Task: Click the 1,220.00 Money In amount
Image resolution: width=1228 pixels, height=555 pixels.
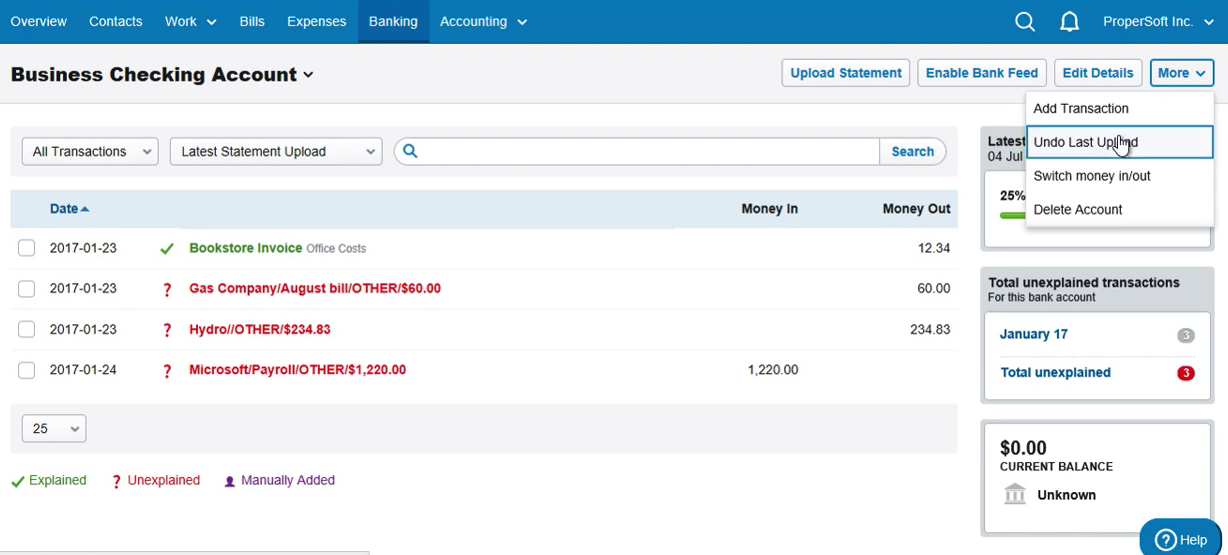Action: (x=773, y=370)
